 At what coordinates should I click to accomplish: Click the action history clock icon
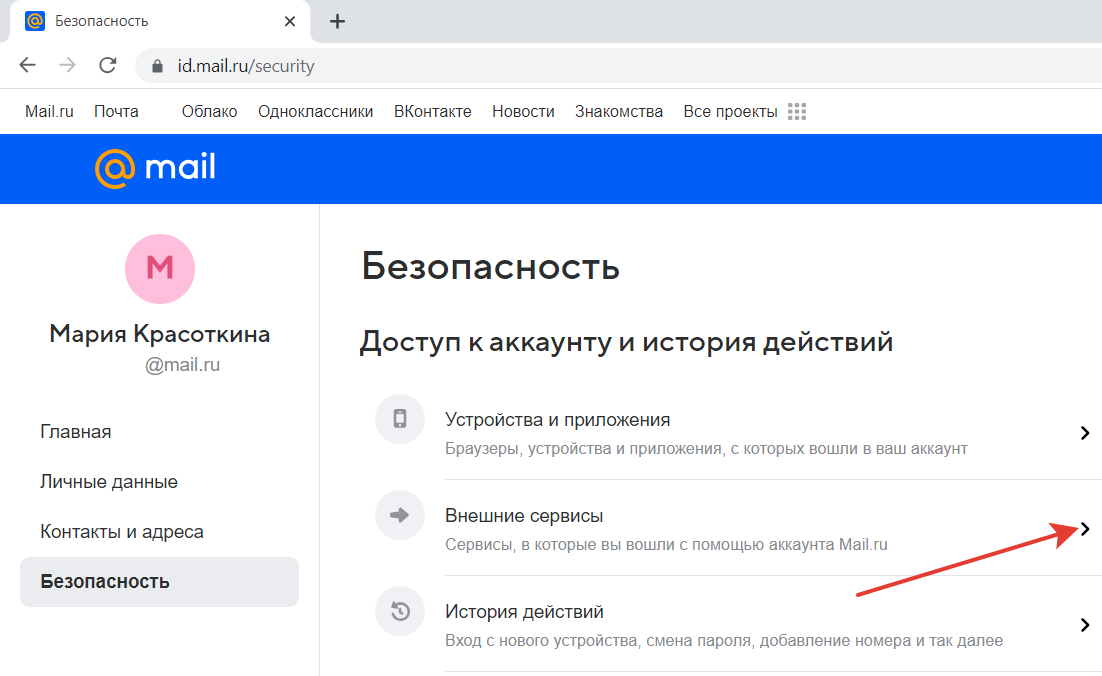pos(400,612)
